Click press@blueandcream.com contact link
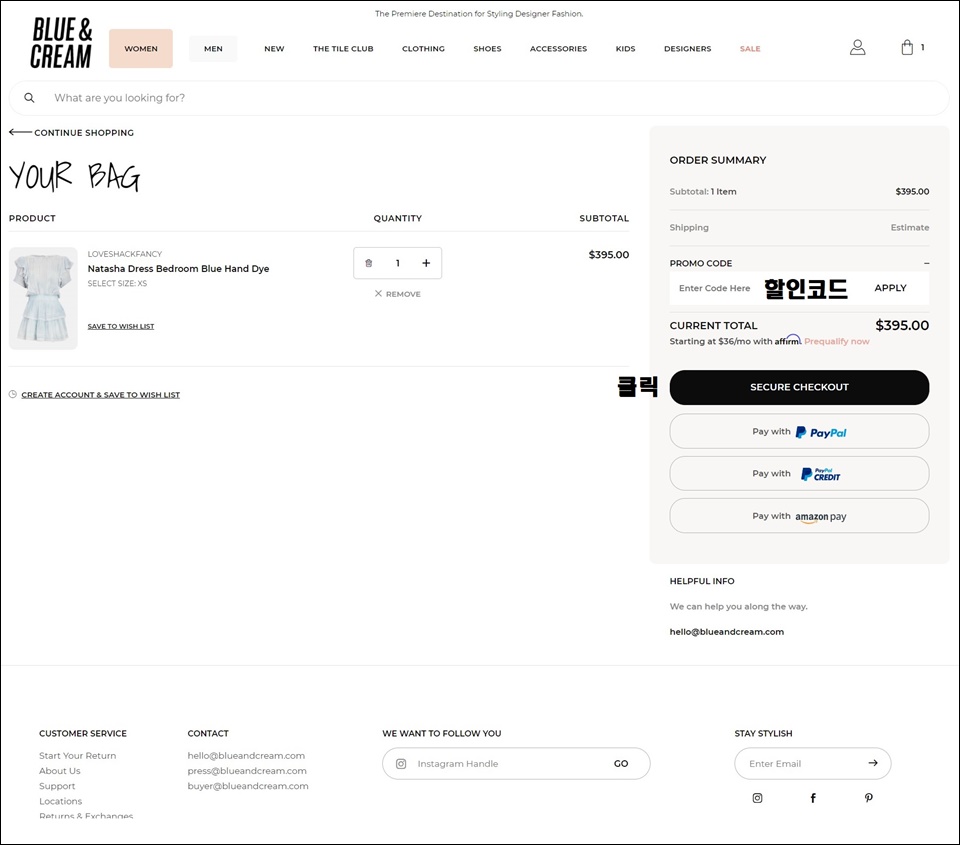The image size is (960, 845). coord(247,771)
